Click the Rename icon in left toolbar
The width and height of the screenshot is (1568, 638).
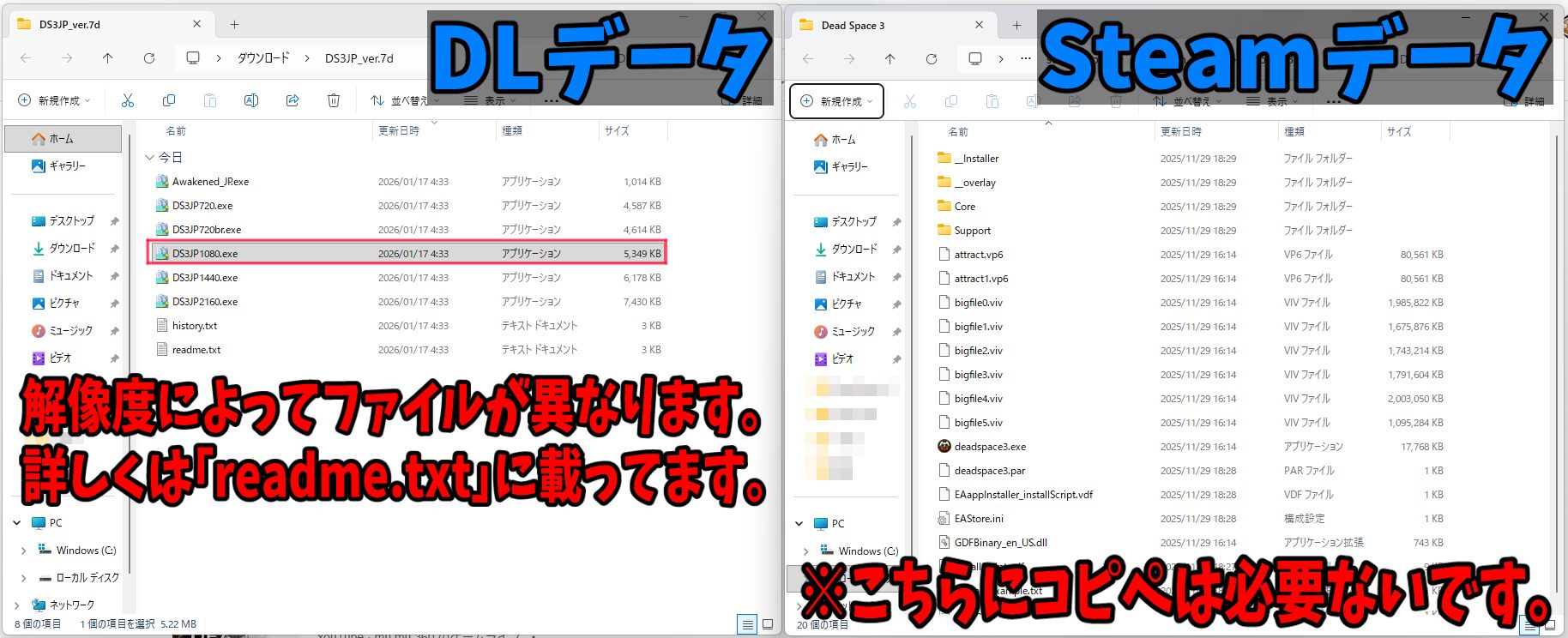click(x=251, y=101)
